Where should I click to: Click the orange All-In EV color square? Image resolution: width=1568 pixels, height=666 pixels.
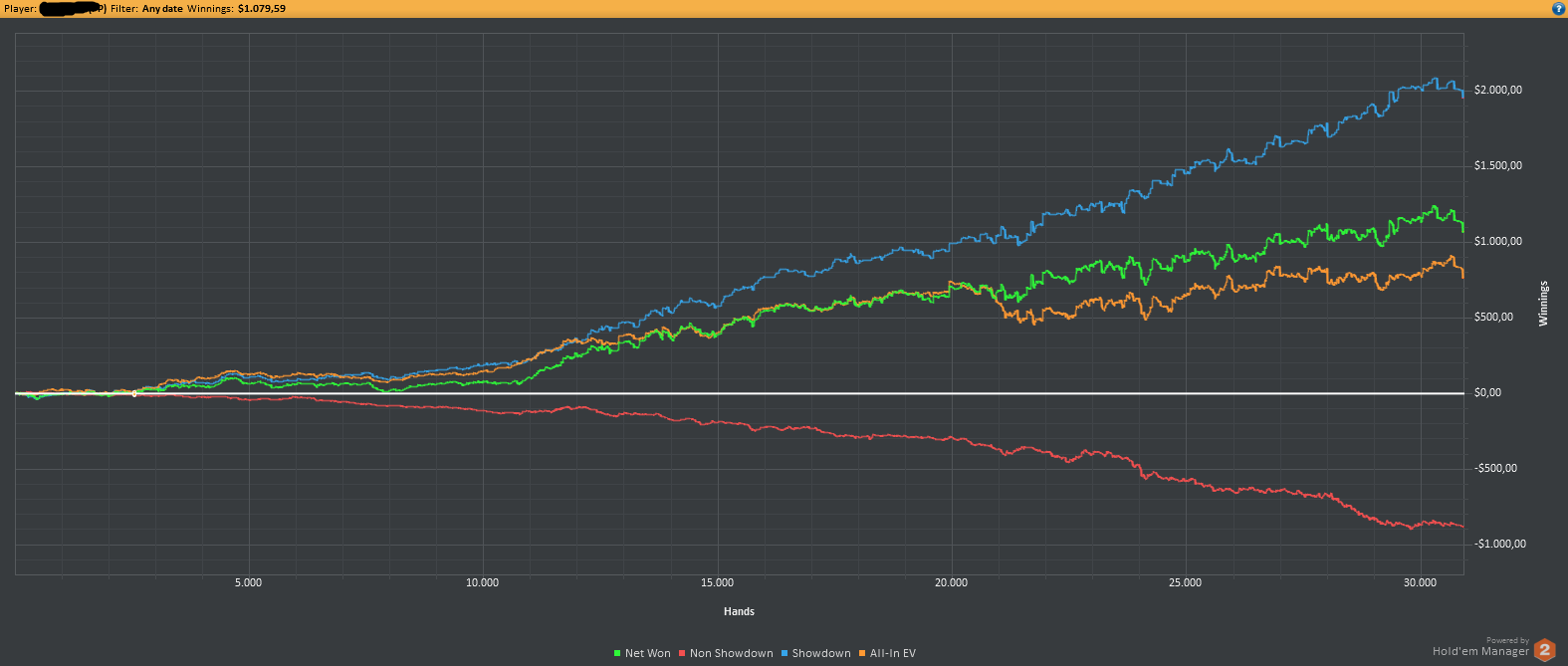[x=863, y=654]
